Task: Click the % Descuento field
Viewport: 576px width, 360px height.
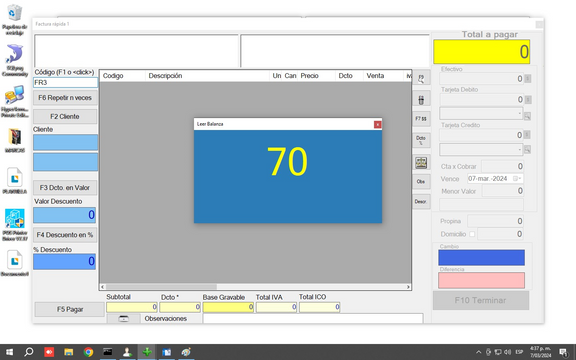Action: tap(65, 262)
